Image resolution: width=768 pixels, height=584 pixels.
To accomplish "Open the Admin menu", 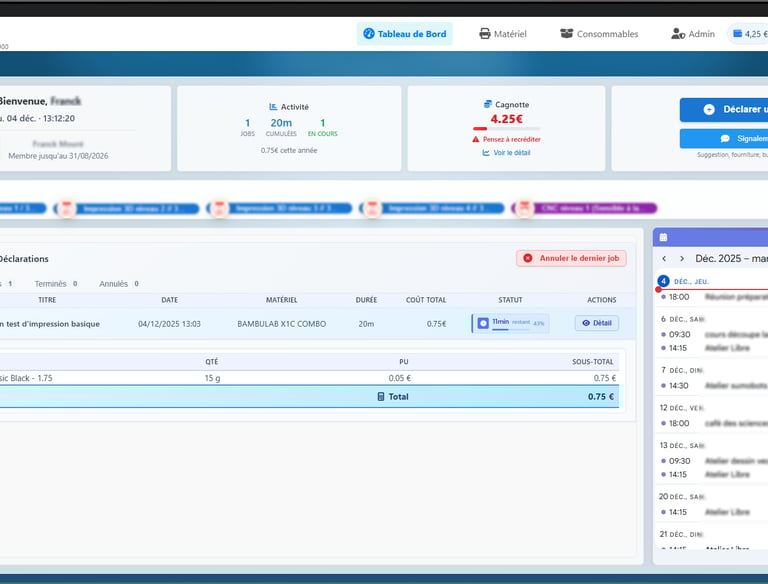I will pos(693,34).
